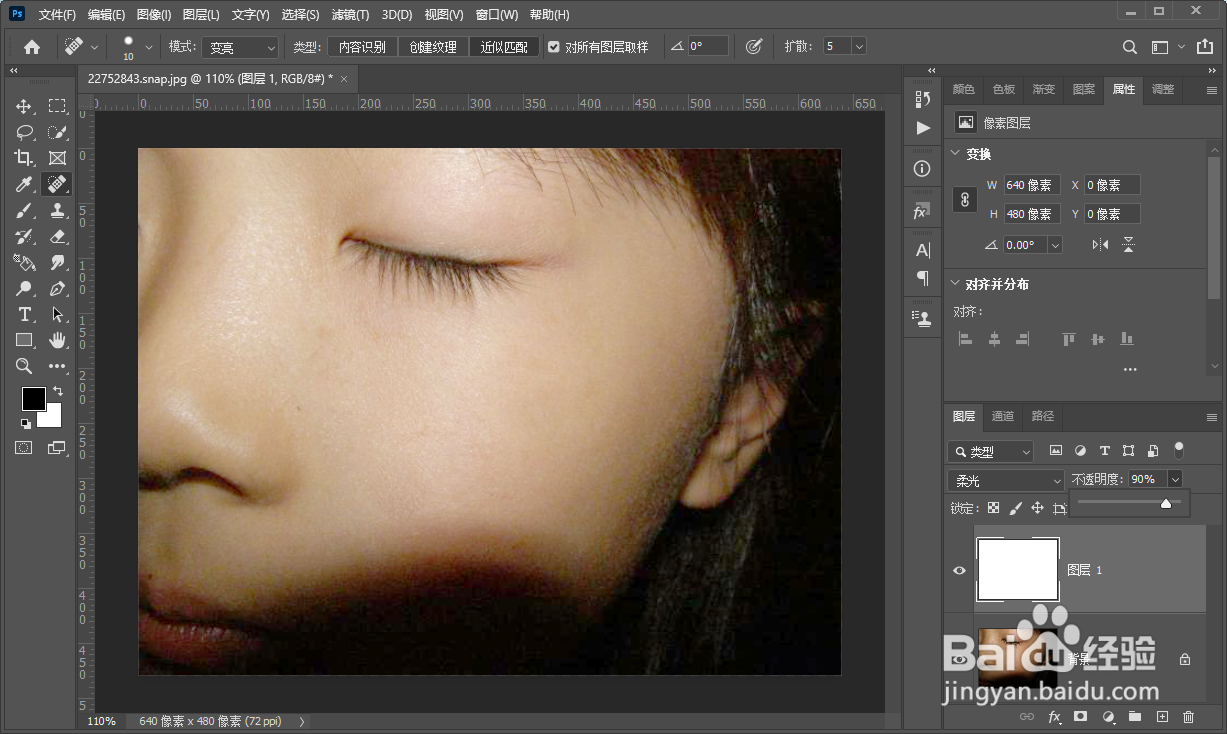Open the blend mode dropdown showing 柔光
The width and height of the screenshot is (1227, 734).
coord(1005,481)
